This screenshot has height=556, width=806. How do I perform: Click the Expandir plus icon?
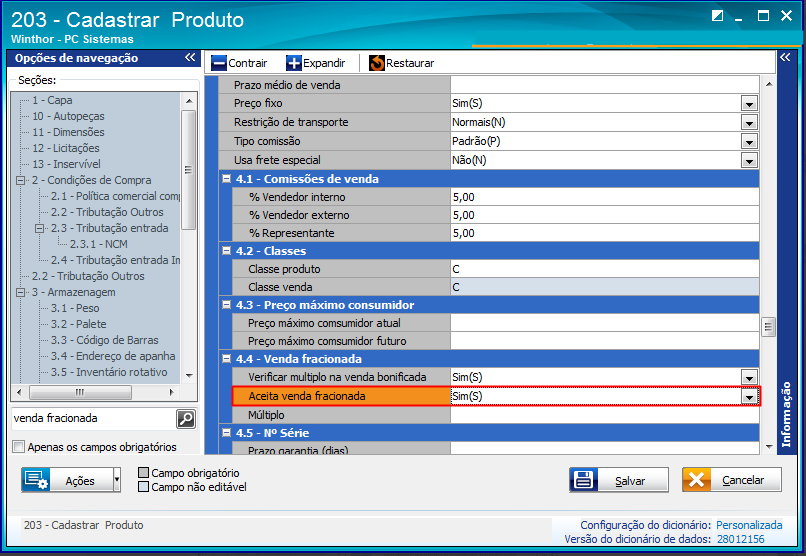(x=294, y=63)
